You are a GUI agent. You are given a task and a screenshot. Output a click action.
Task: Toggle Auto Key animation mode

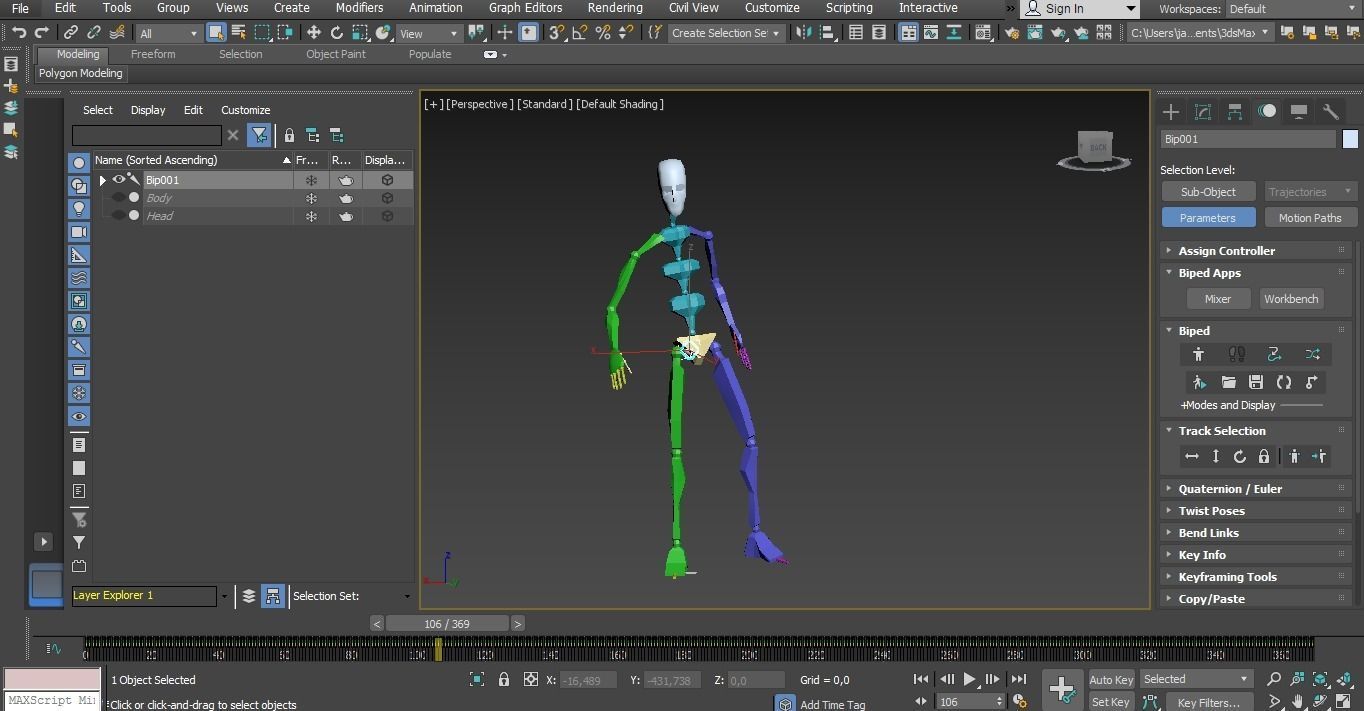[x=1111, y=679]
